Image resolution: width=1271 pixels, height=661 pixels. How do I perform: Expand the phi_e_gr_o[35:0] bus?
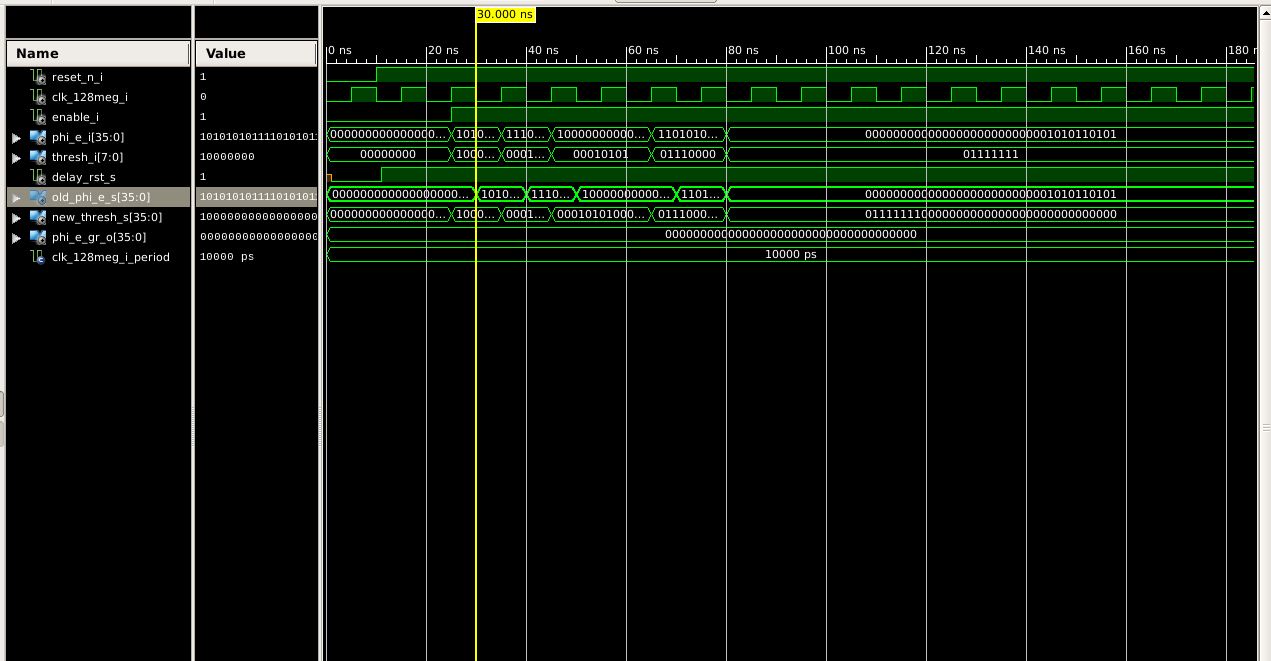(16, 238)
